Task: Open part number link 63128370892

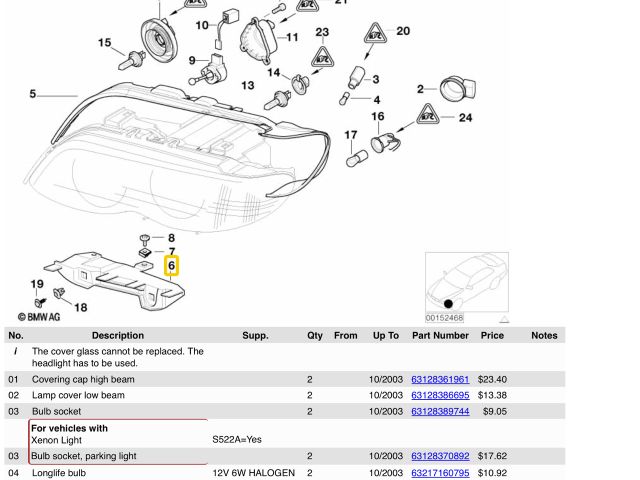Action: [x=440, y=456]
